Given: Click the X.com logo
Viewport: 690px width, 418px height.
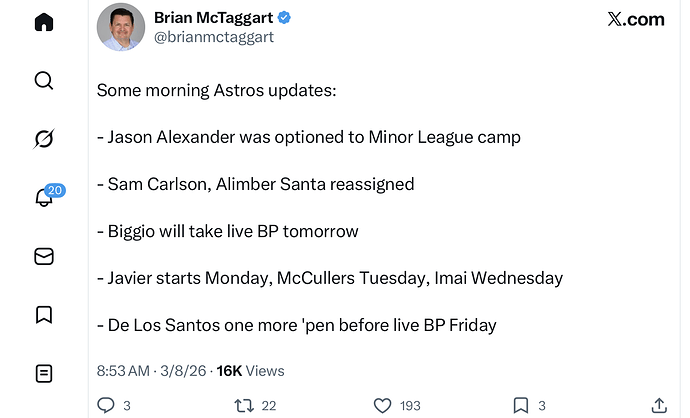Looking at the screenshot, I should pyautogui.click(x=636, y=19).
